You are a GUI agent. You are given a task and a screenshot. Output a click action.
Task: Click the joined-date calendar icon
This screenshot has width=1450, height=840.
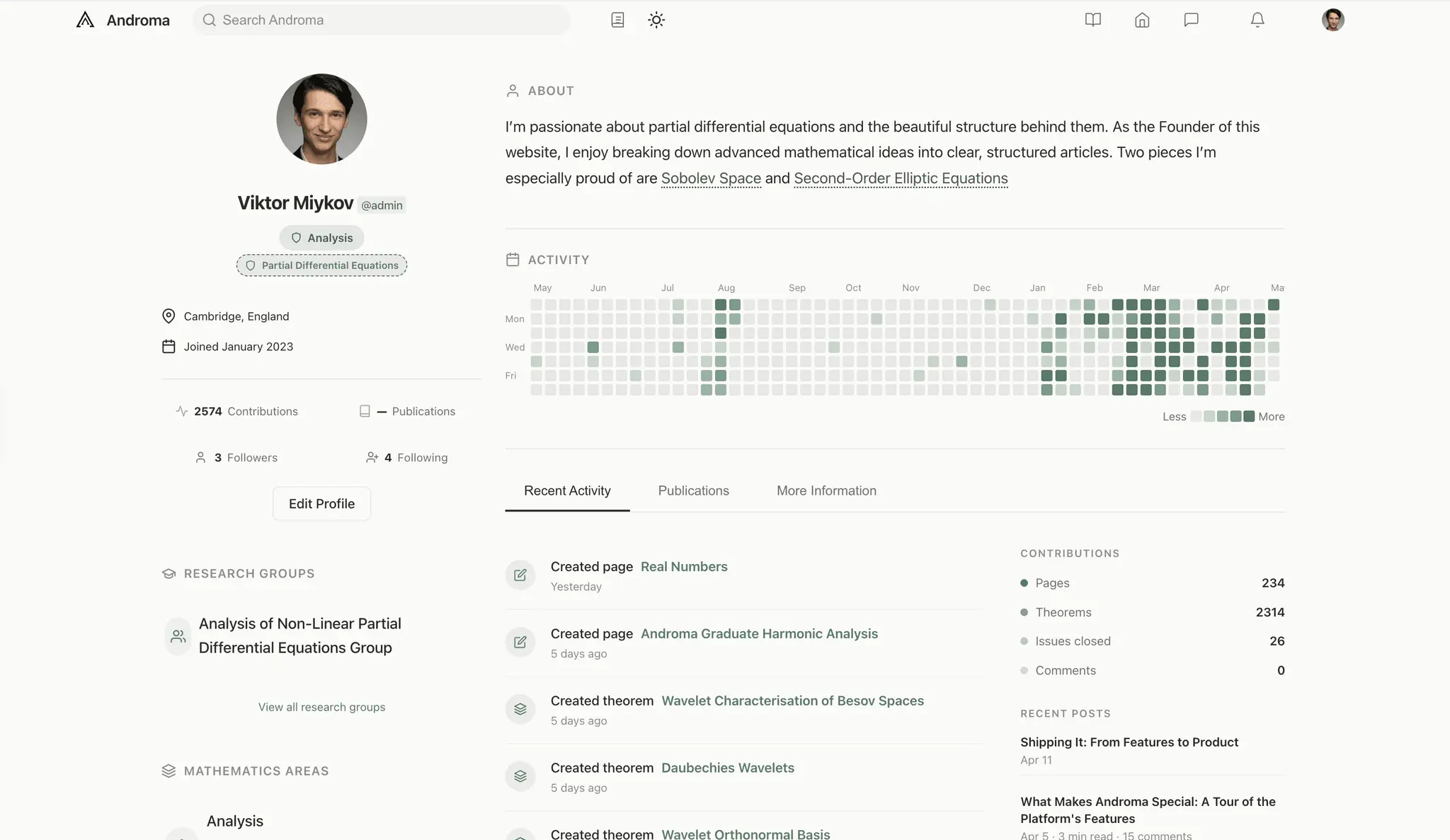169,347
